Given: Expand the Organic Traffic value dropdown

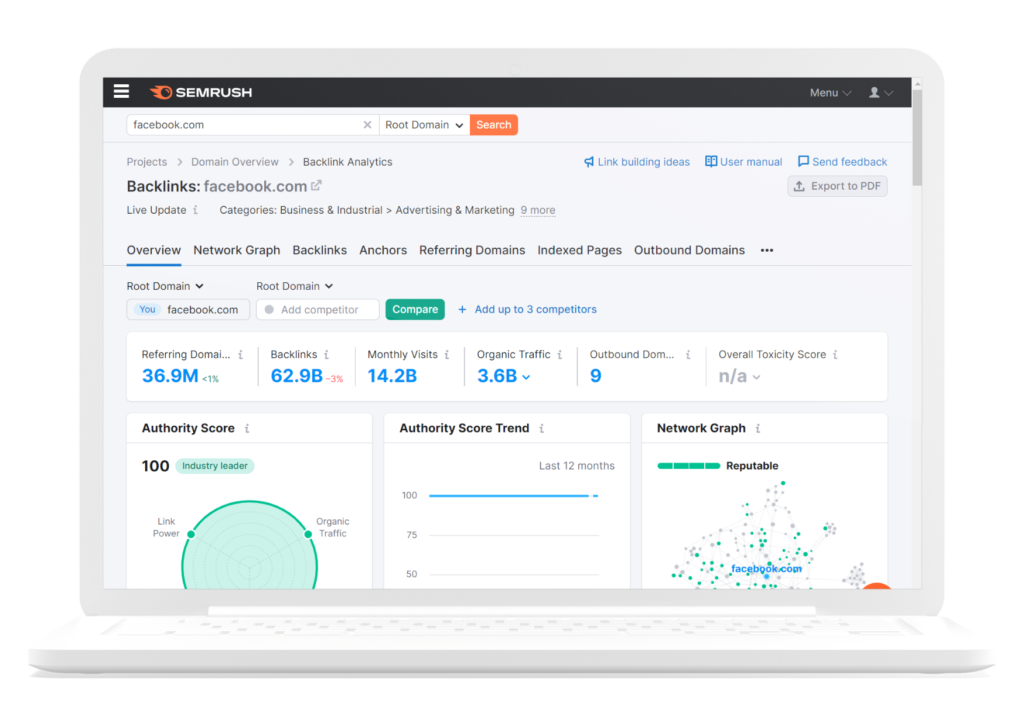Looking at the screenshot, I should point(526,377).
